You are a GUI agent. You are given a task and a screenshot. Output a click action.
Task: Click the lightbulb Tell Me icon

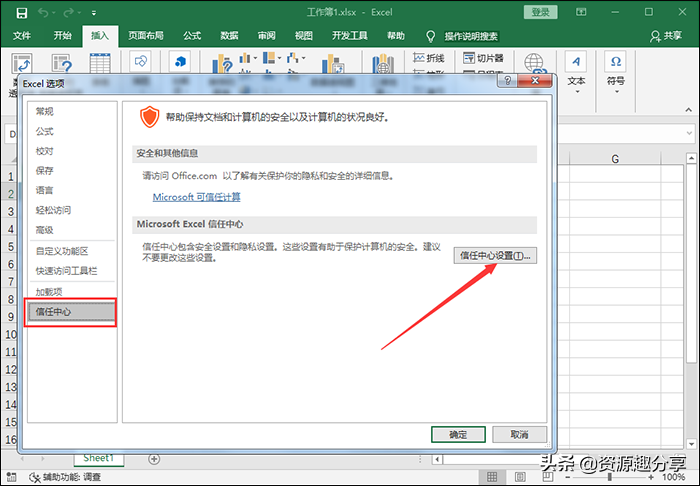[430, 36]
